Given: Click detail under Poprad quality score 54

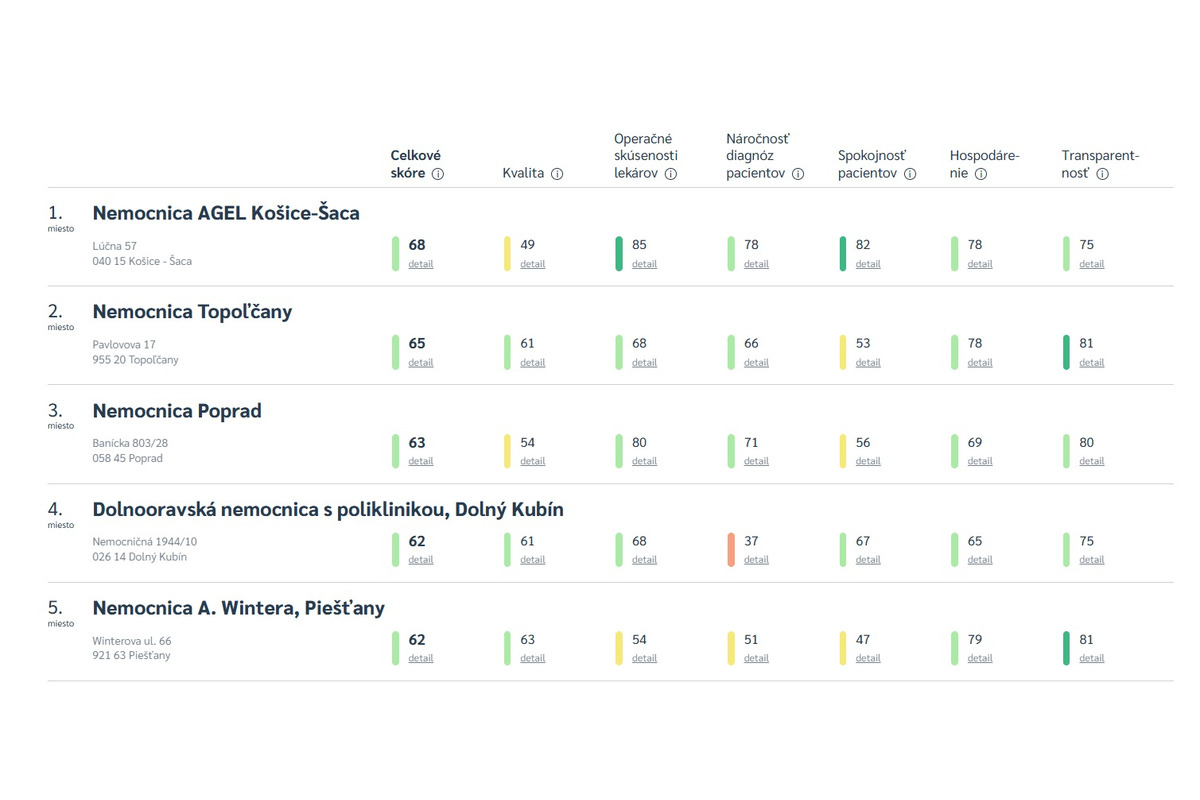Looking at the screenshot, I should (x=533, y=461).
